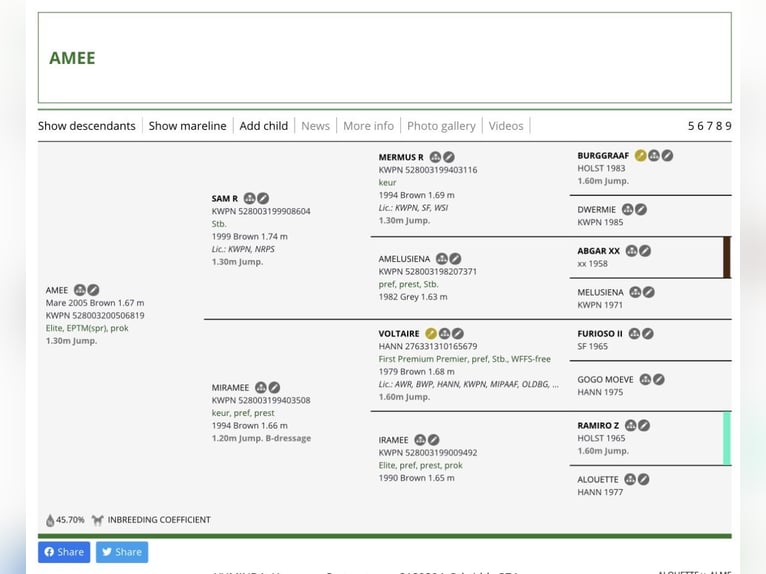Click the edit pencil icon for MIRAMEE

[x=274, y=387]
